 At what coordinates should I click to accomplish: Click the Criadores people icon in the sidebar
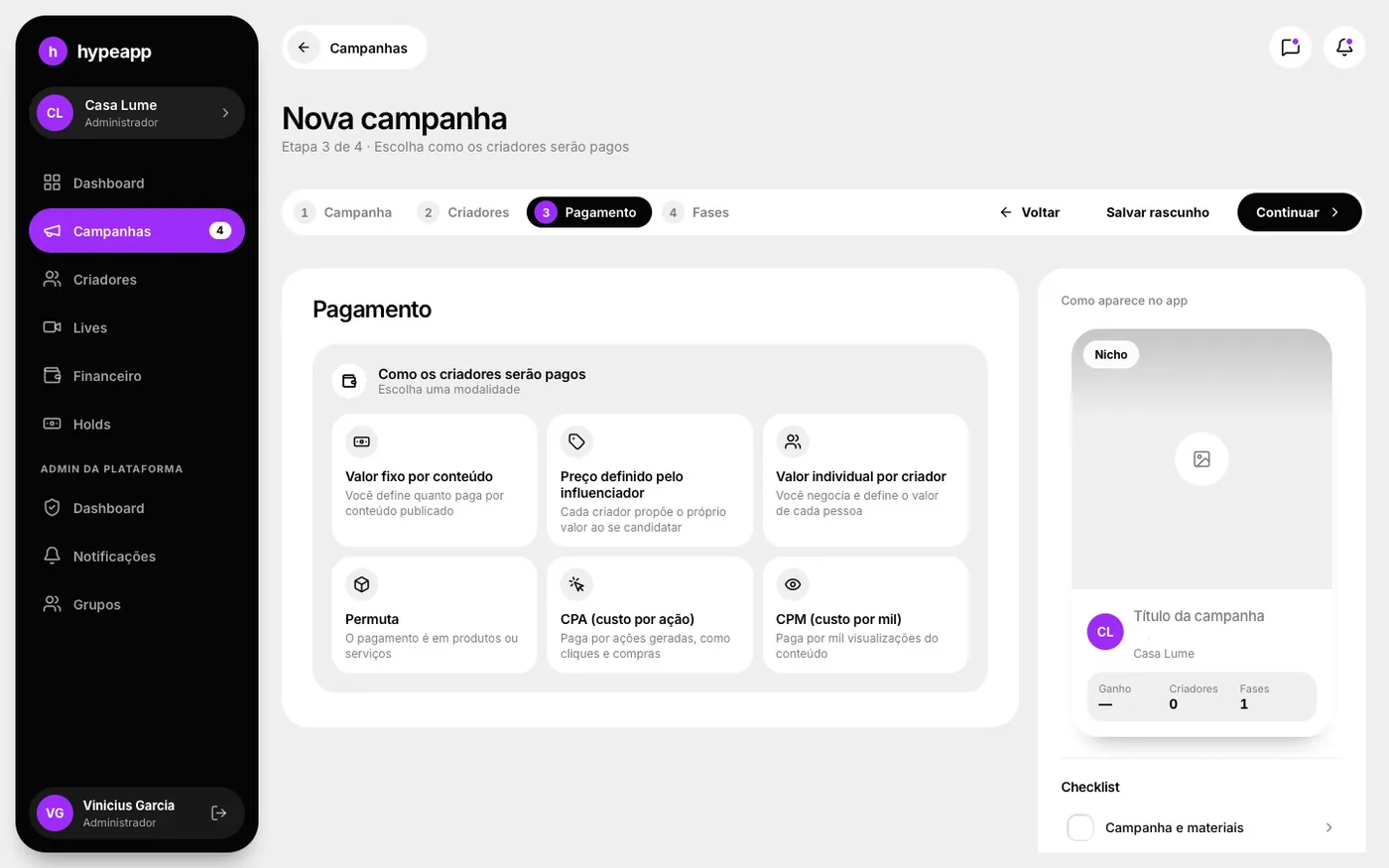[x=52, y=280]
